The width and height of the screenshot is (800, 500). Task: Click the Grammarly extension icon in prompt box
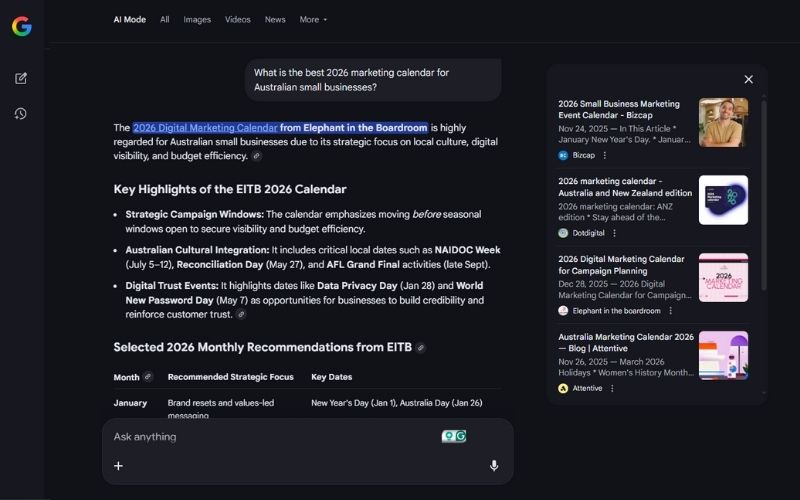(x=454, y=436)
